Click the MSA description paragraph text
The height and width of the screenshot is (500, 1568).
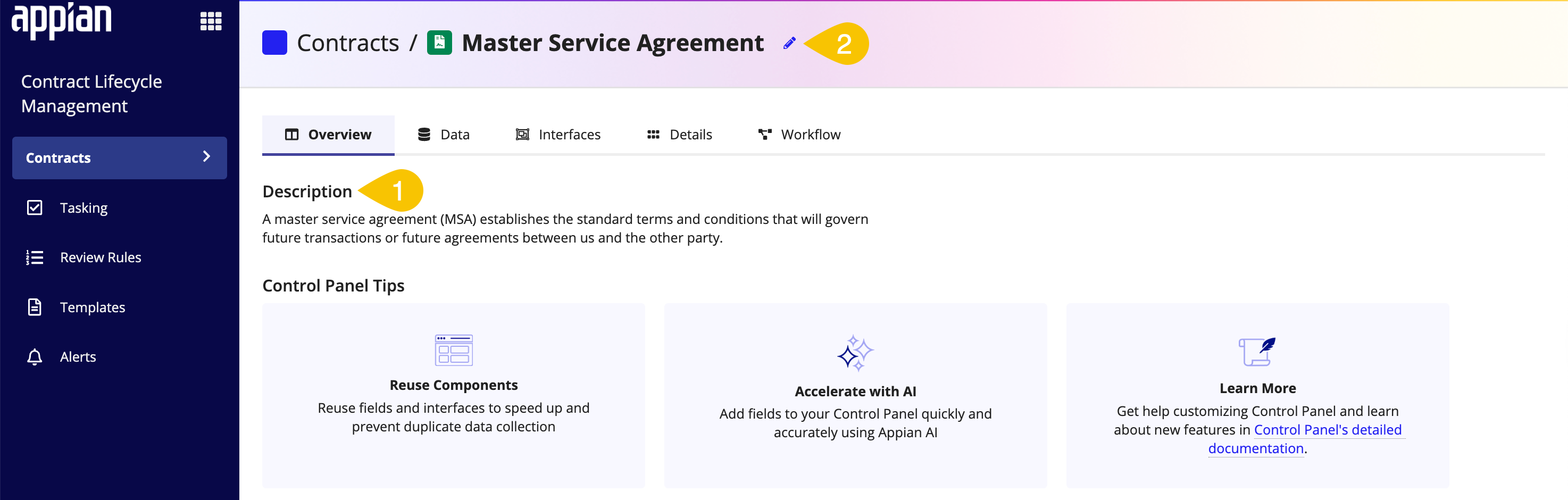point(565,228)
